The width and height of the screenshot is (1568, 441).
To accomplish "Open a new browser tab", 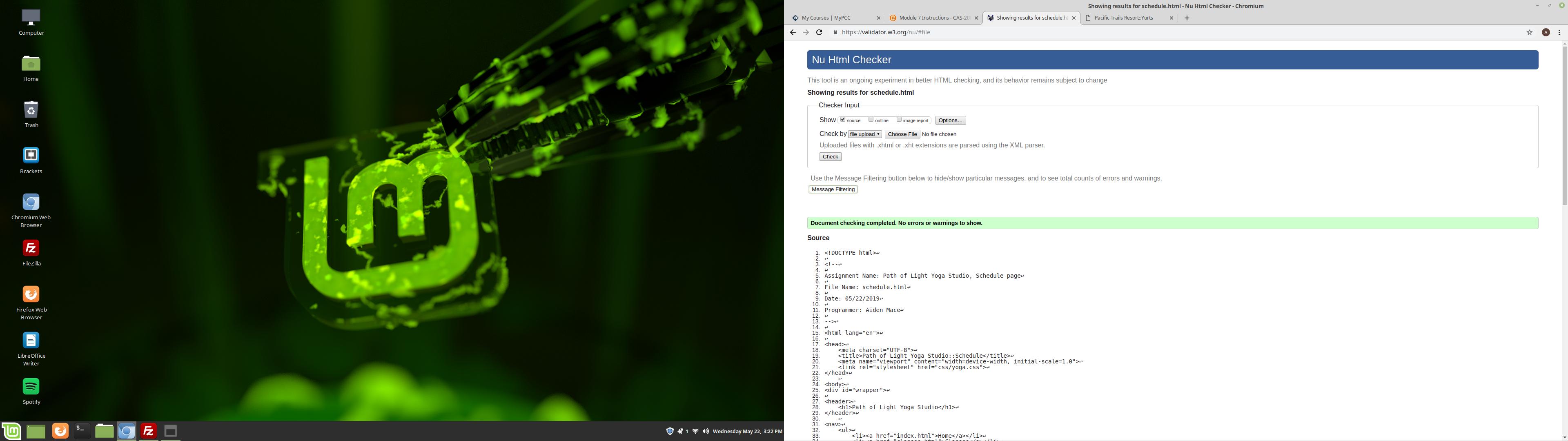I will click(x=1187, y=18).
